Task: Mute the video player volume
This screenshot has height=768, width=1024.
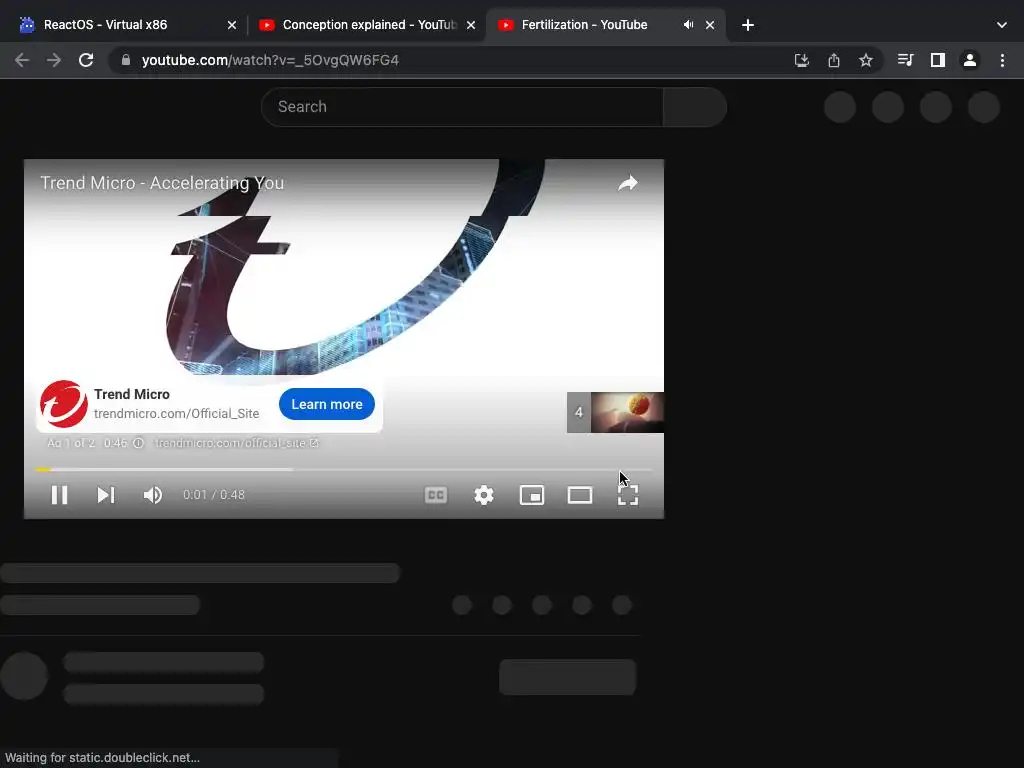Action: tap(153, 495)
